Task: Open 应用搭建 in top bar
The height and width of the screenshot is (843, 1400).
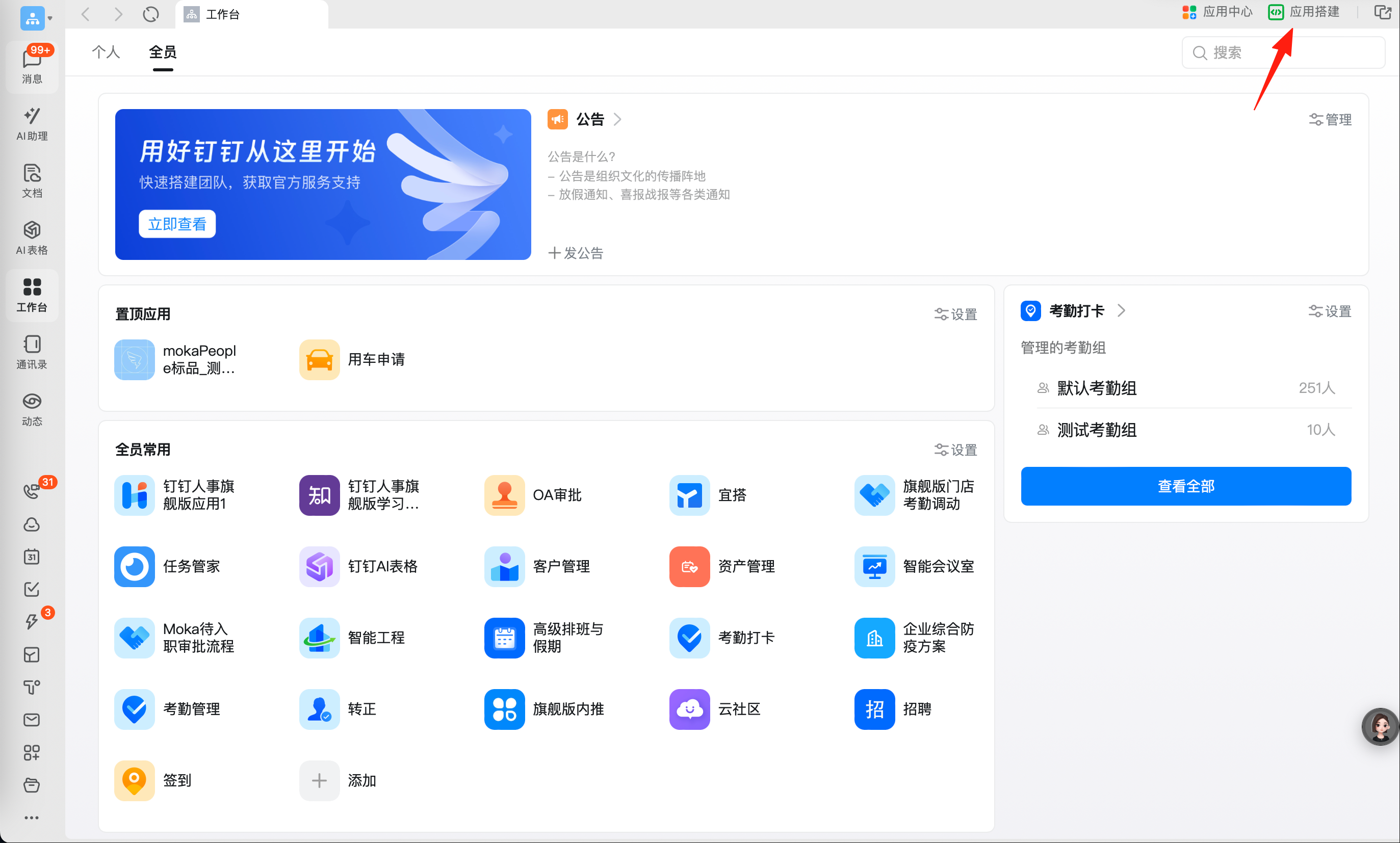Action: tap(1304, 12)
